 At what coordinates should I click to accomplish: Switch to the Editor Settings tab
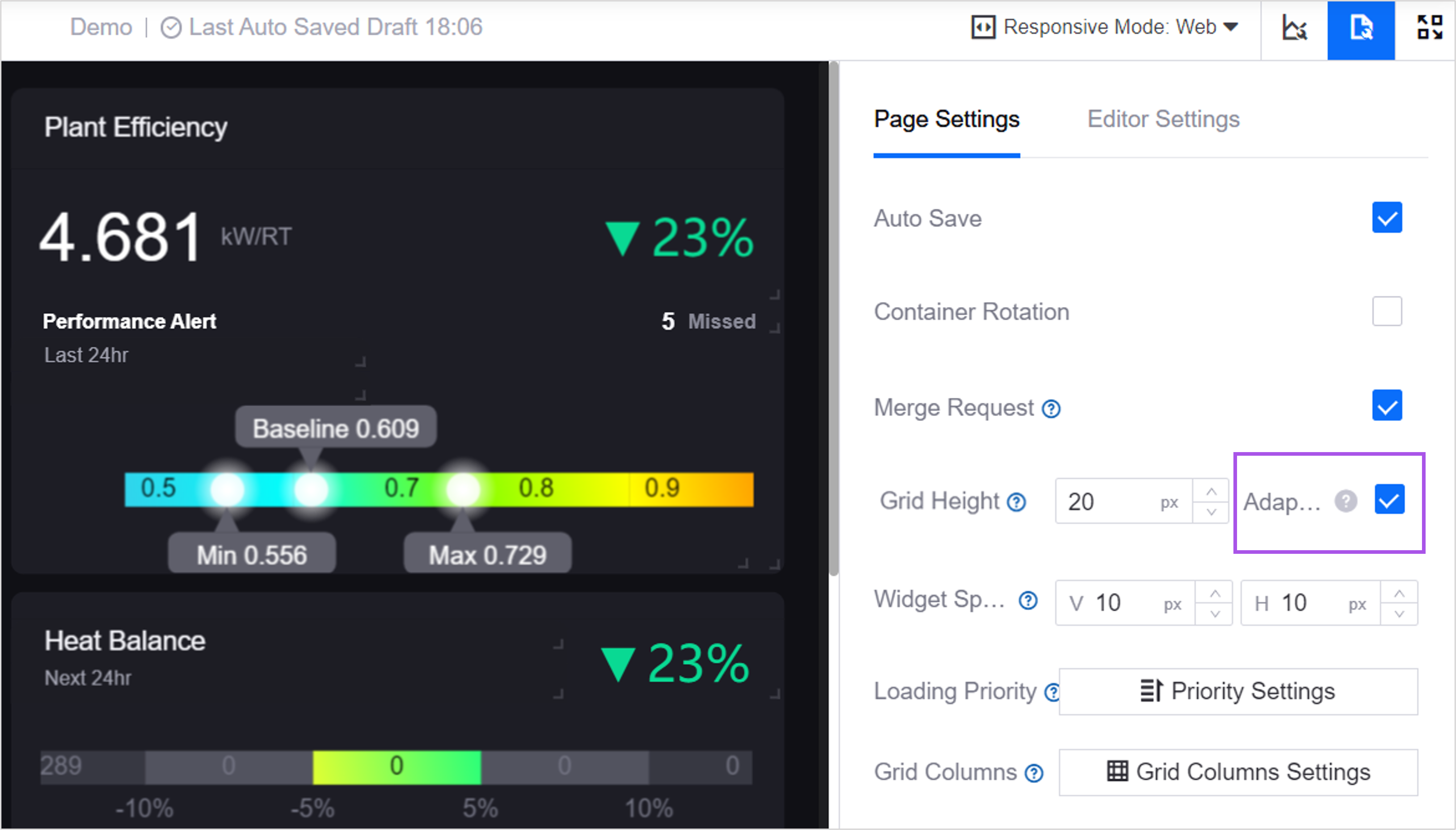pyautogui.click(x=1163, y=119)
